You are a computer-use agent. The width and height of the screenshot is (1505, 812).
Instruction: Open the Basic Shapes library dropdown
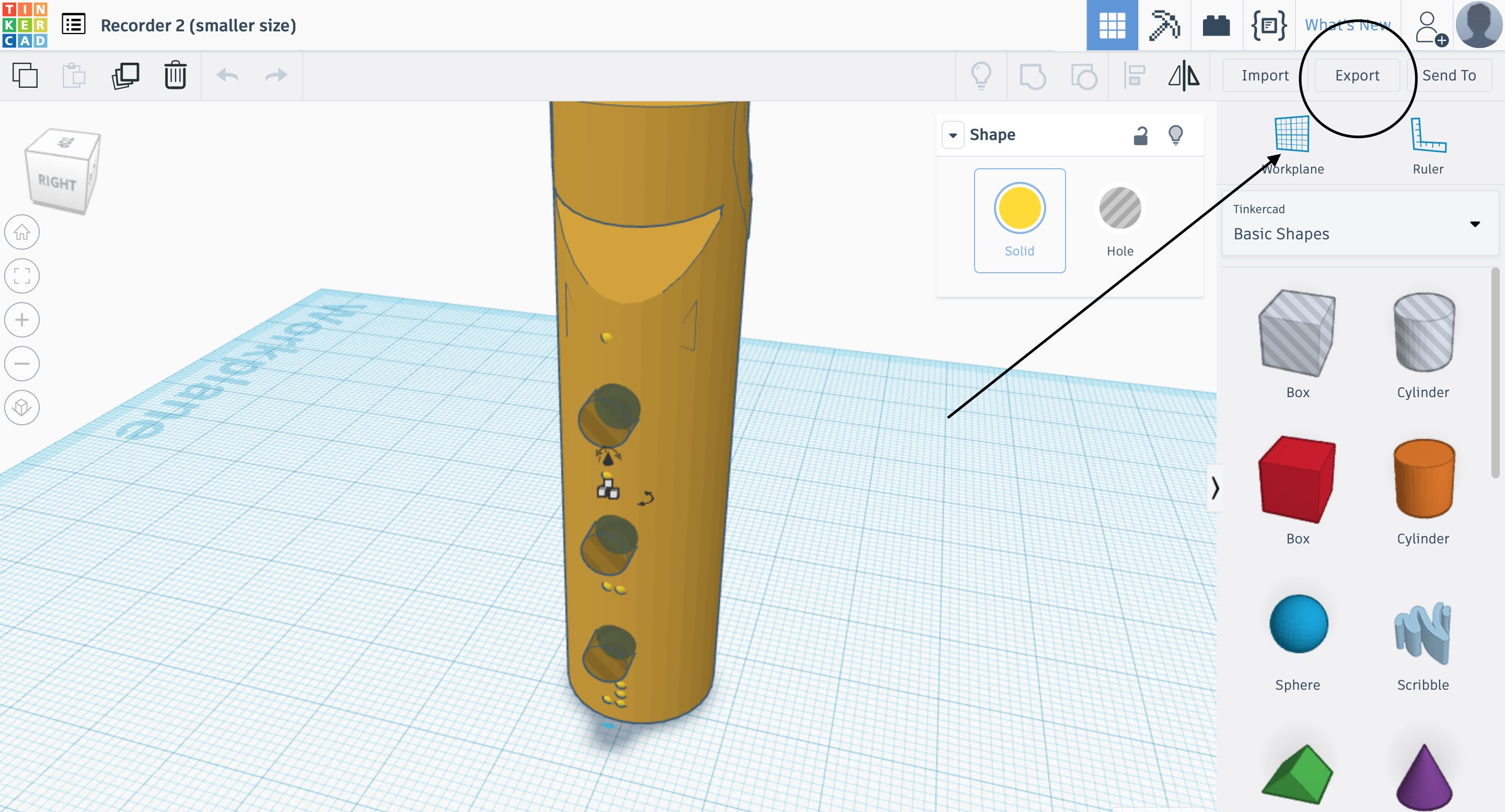click(x=1360, y=223)
